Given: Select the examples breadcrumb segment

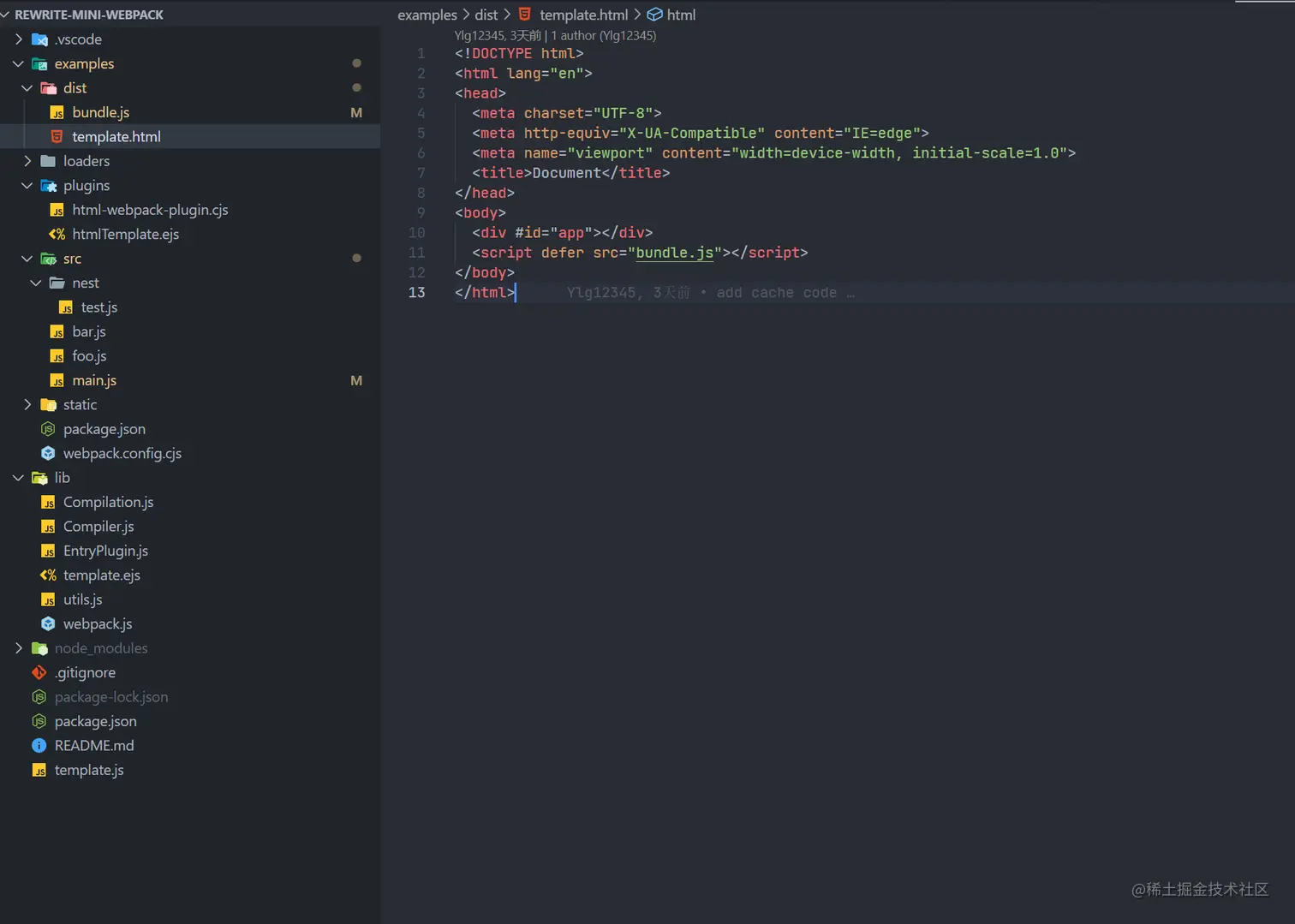Looking at the screenshot, I should coord(427,15).
